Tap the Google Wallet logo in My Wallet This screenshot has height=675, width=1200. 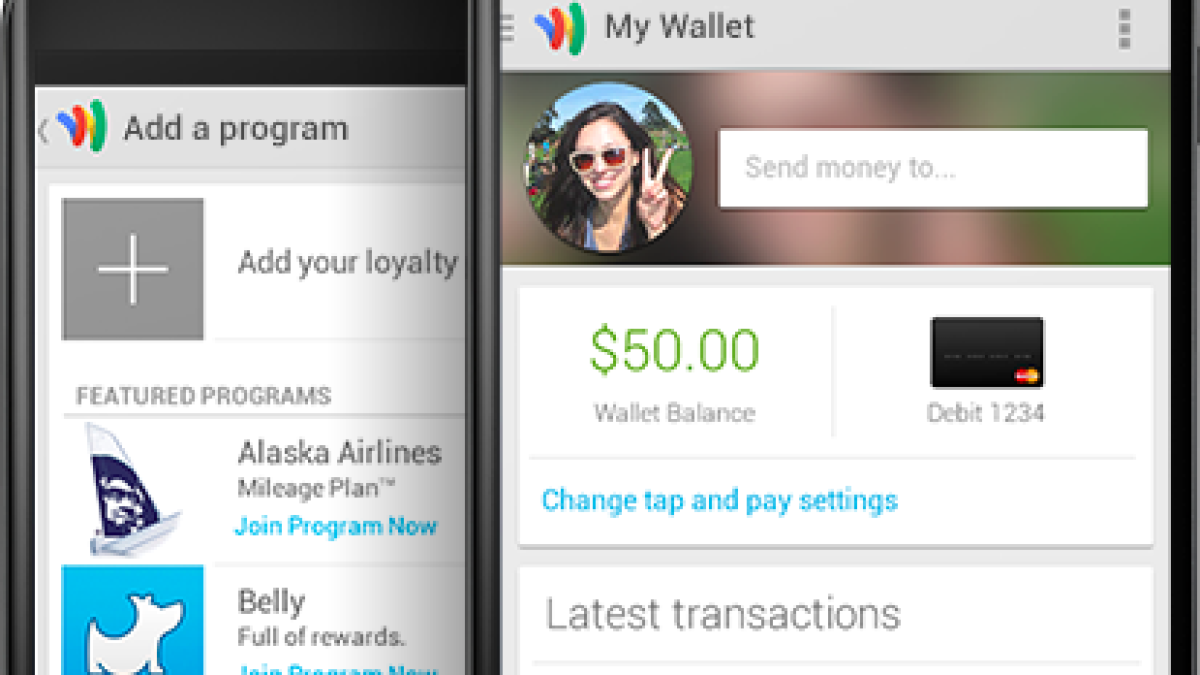[x=559, y=28]
